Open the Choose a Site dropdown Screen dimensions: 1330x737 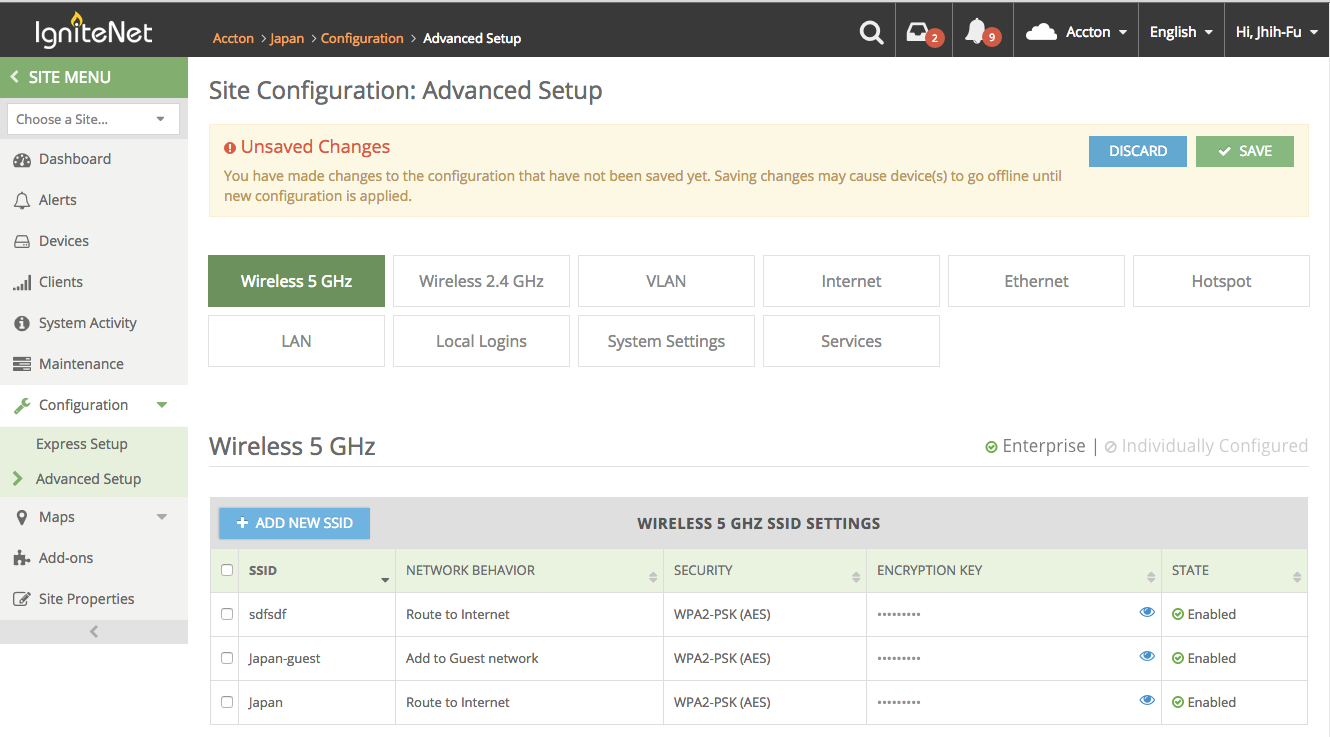pos(93,119)
